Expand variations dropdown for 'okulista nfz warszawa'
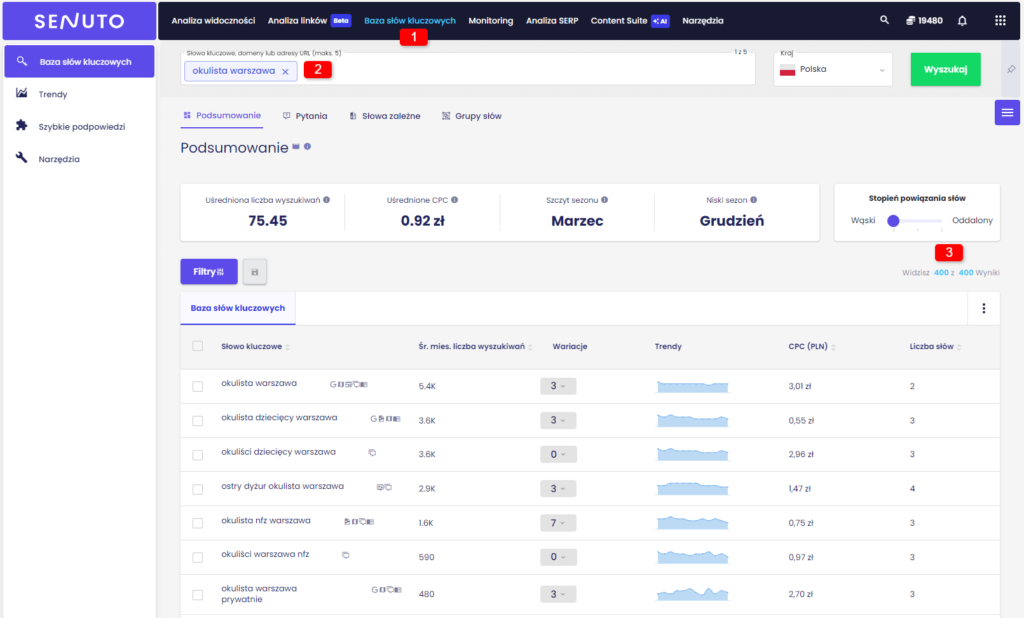The width and height of the screenshot is (1024, 618). [557, 523]
